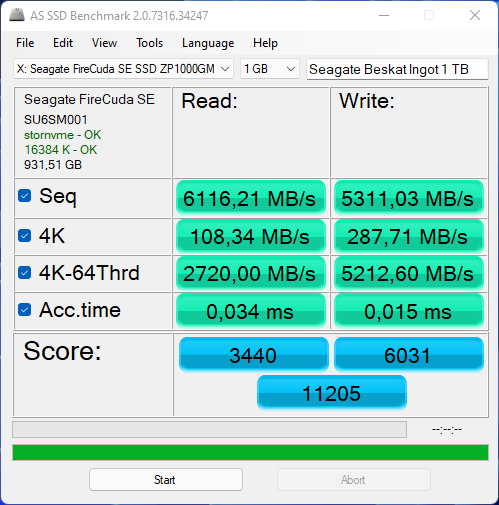Toggle the Acc.time test checkbox

[25, 310]
